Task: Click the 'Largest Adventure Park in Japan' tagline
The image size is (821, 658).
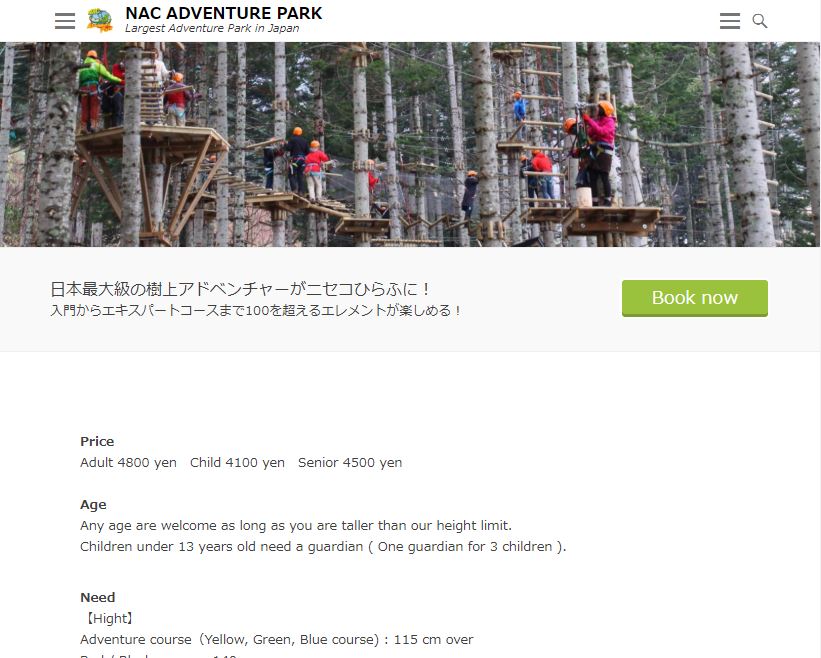Action: point(212,28)
